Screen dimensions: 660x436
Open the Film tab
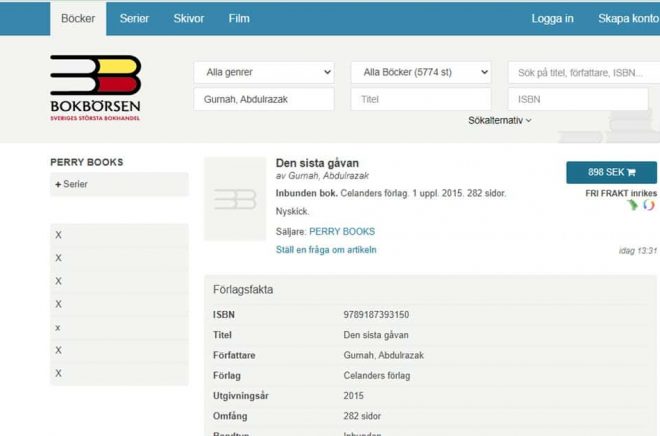point(239,19)
